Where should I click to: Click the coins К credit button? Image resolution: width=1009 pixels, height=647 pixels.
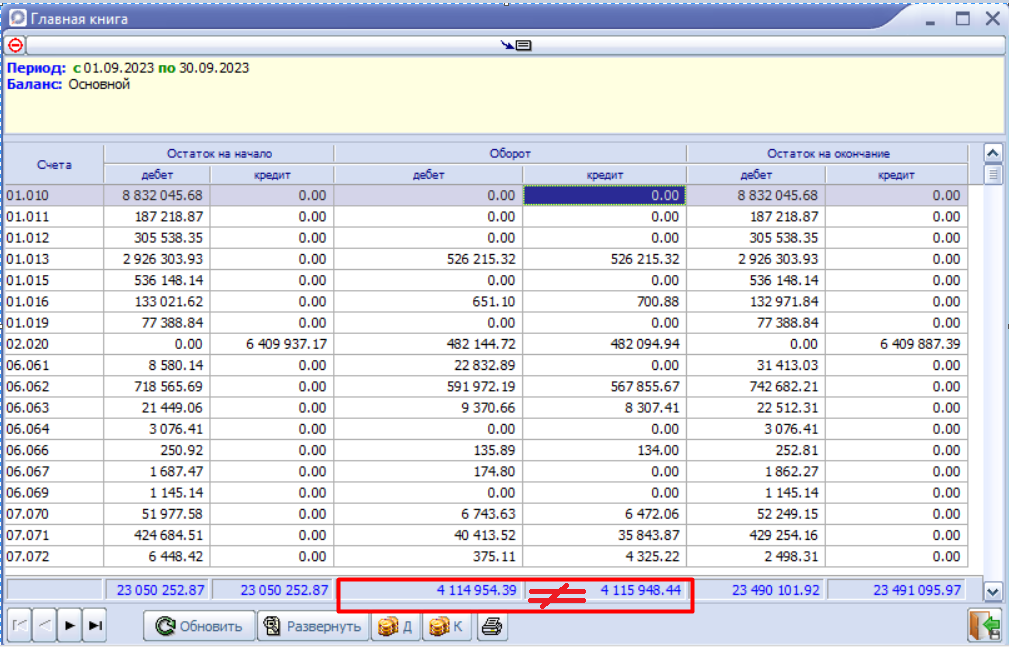coord(447,627)
